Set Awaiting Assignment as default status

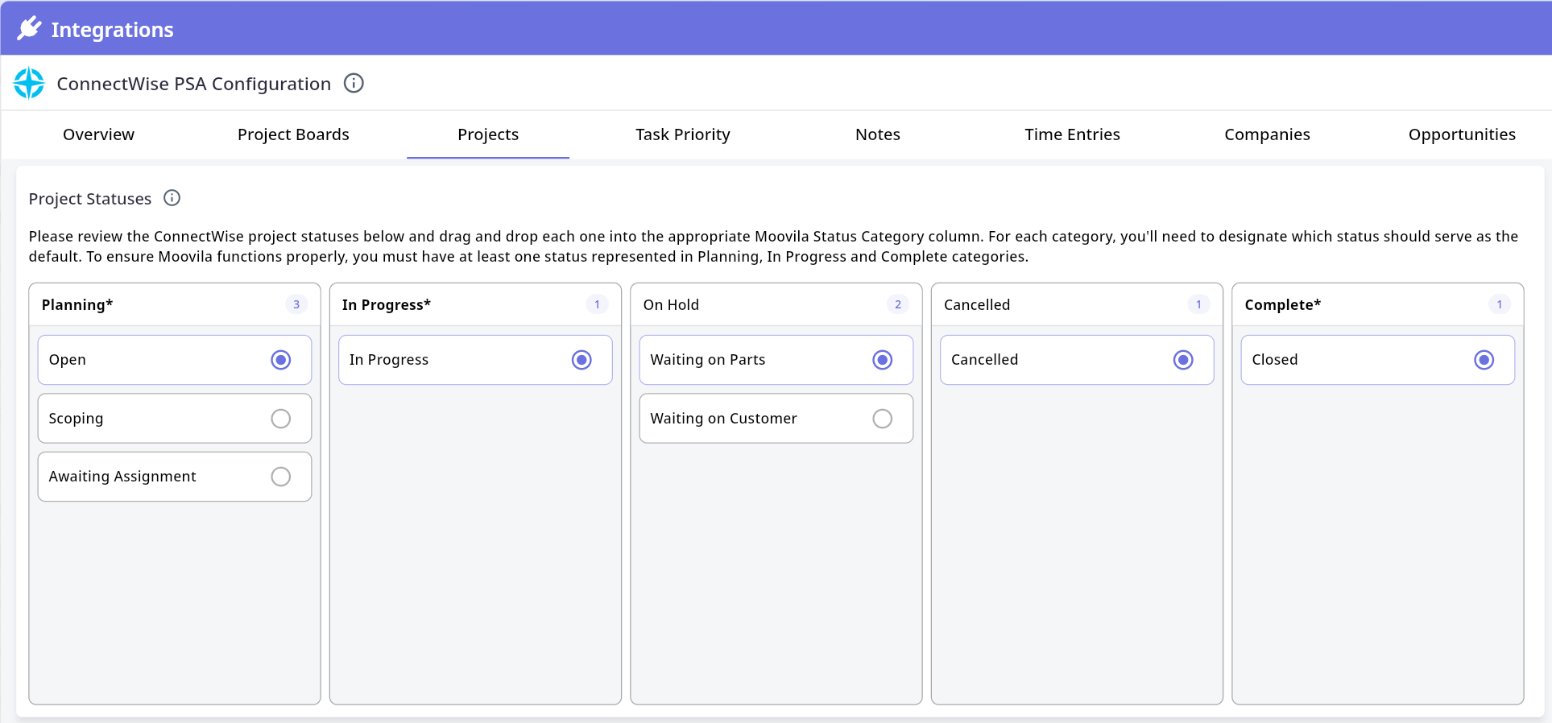point(281,477)
